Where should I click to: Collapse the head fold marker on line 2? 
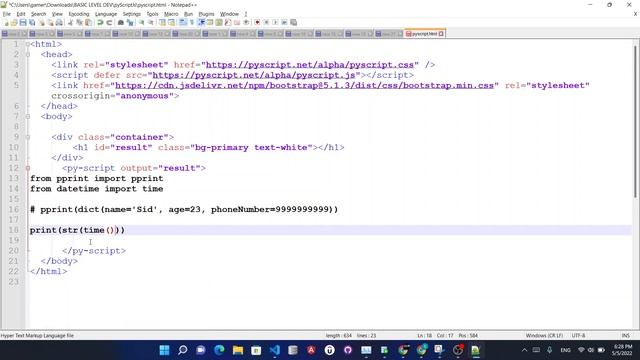pos(28,54)
